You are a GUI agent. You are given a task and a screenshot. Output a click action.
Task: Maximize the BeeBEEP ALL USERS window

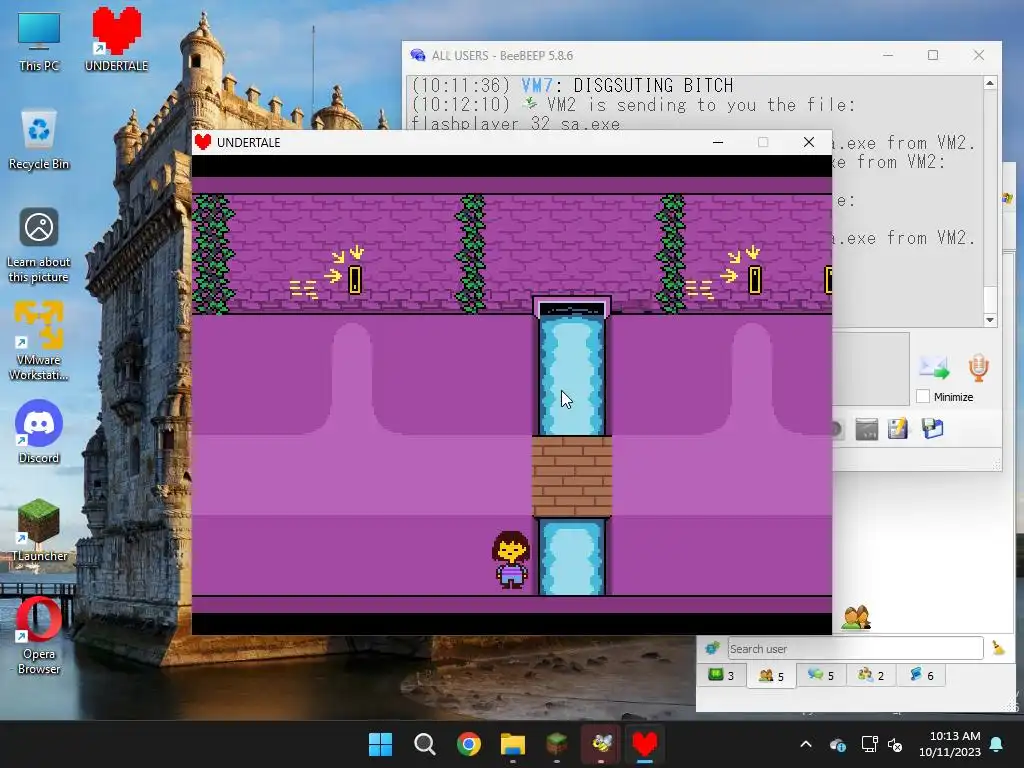933,56
